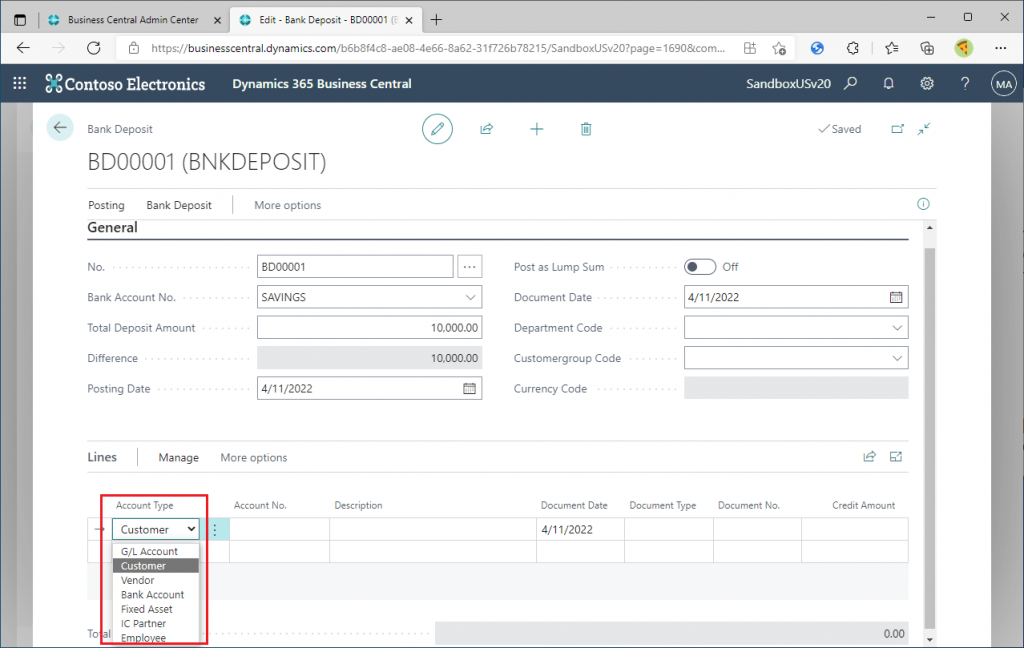Click the Posting Date input field
Screen dimensions: 1024x648
pyautogui.click(x=369, y=389)
